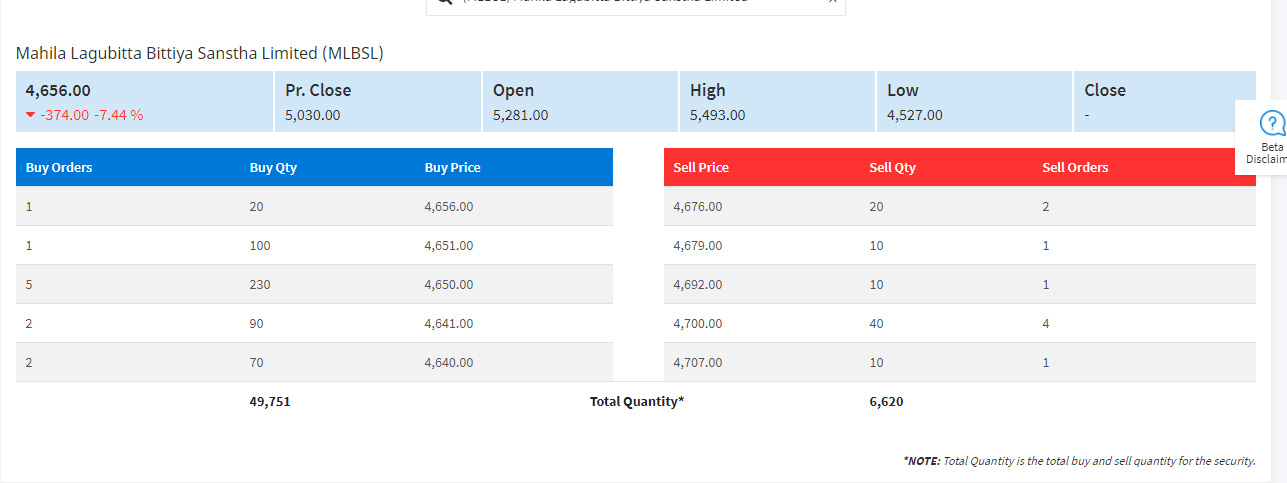
Task: Click the Sell Orders column header
Action: click(x=1075, y=168)
